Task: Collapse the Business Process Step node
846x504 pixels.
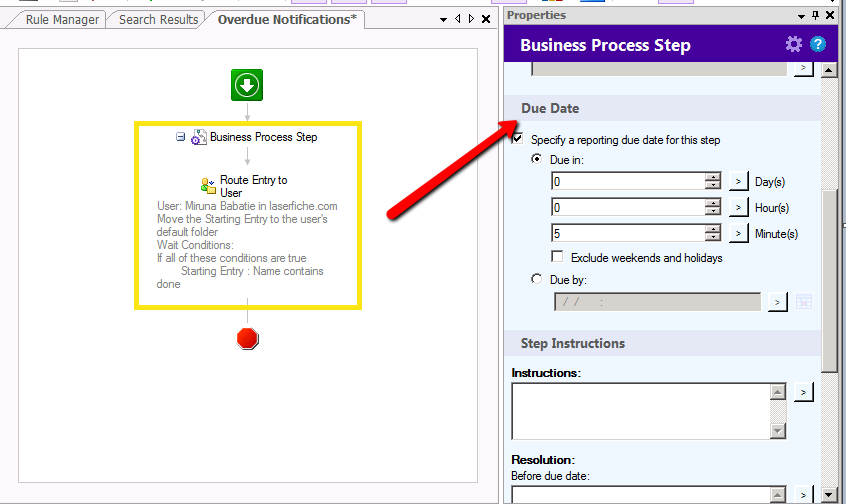Action: (181, 137)
